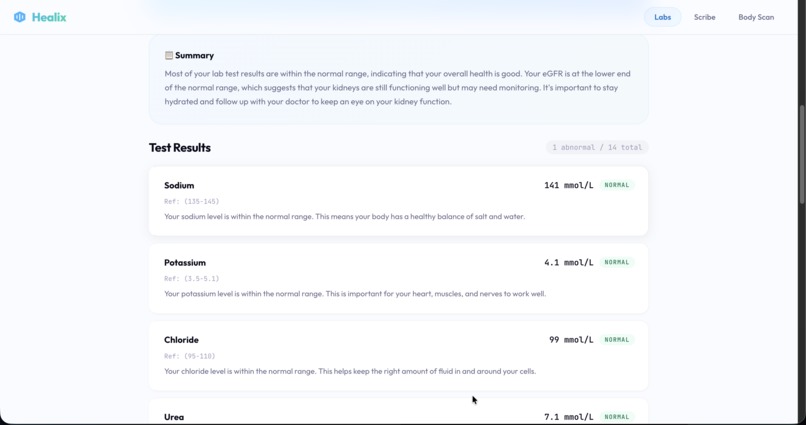806x425 pixels.
Task: Click the summary paragraph about eGFR
Action: 397,87
